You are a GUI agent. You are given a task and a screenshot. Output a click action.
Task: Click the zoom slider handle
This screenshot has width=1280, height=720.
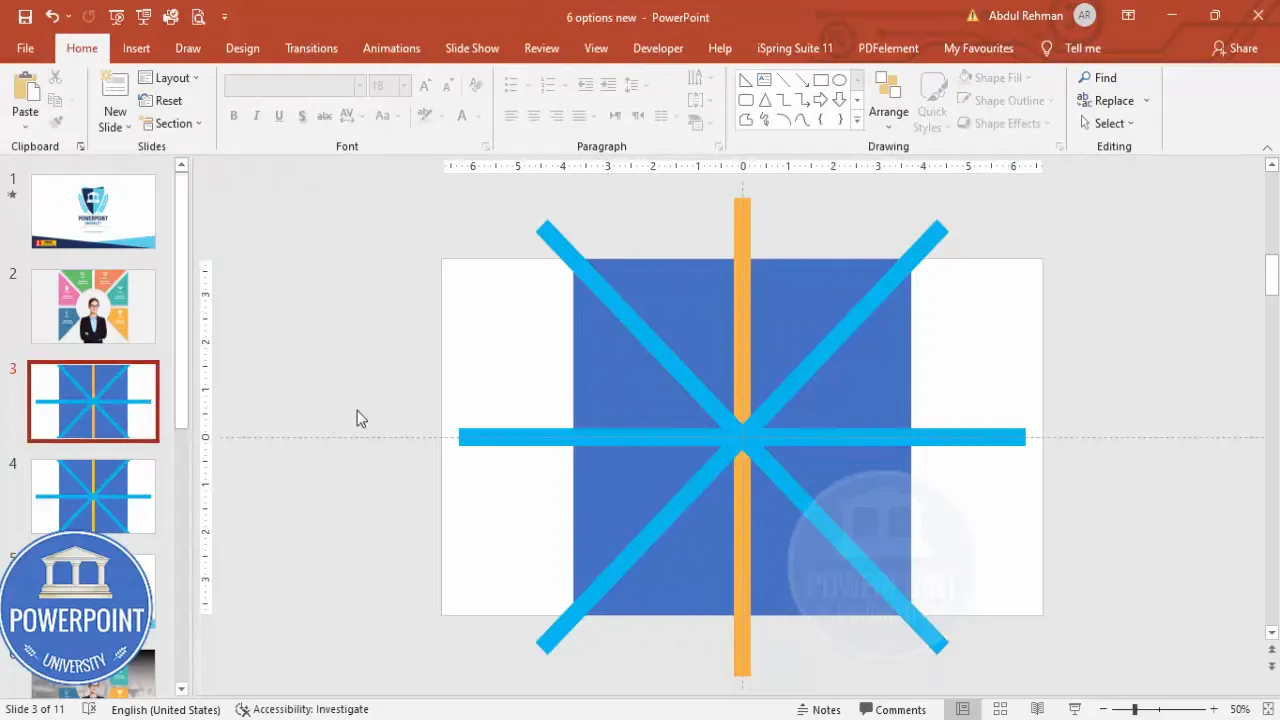(1134, 709)
